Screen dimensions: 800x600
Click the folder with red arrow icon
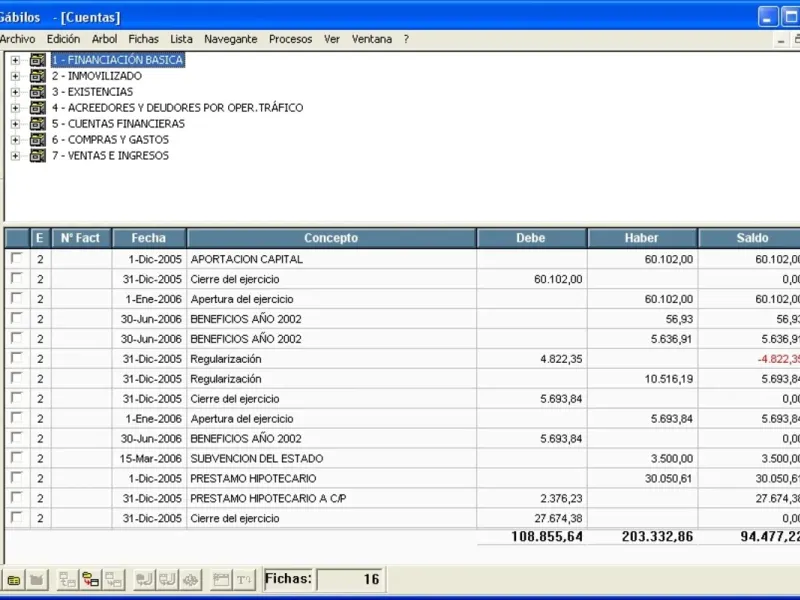[x=90, y=580]
